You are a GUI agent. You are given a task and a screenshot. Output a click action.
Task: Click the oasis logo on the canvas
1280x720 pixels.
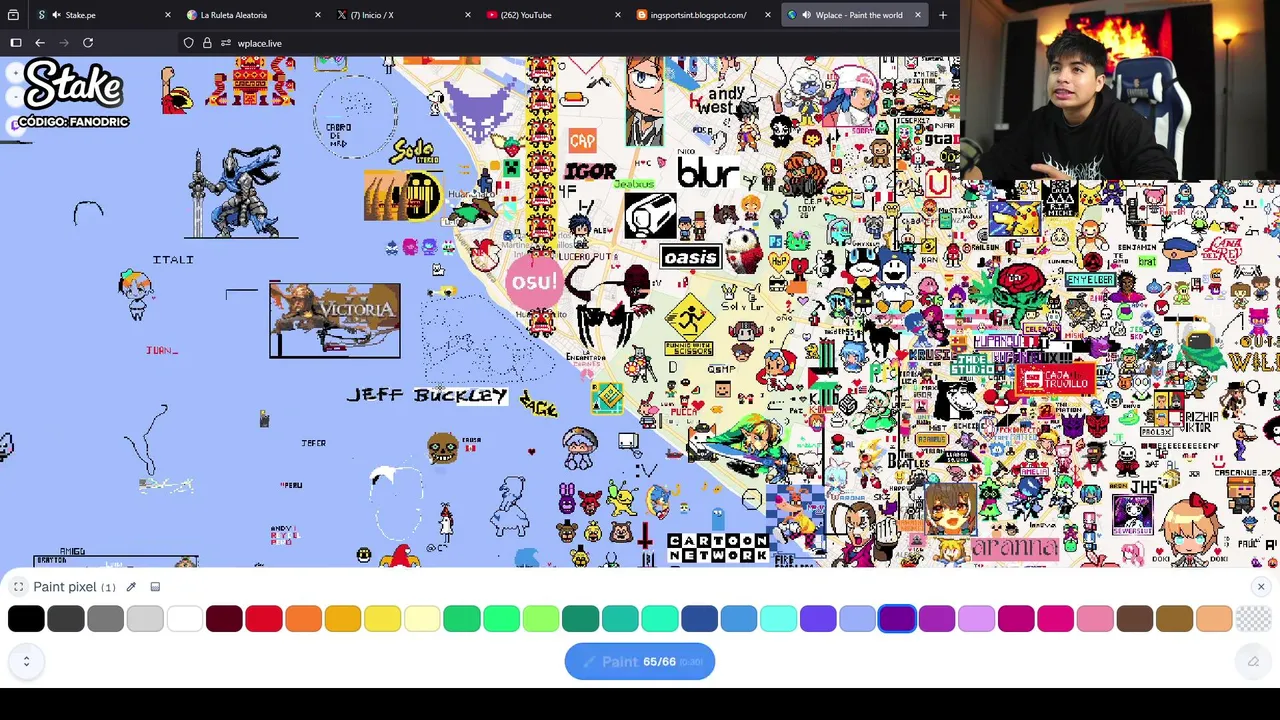(690, 257)
